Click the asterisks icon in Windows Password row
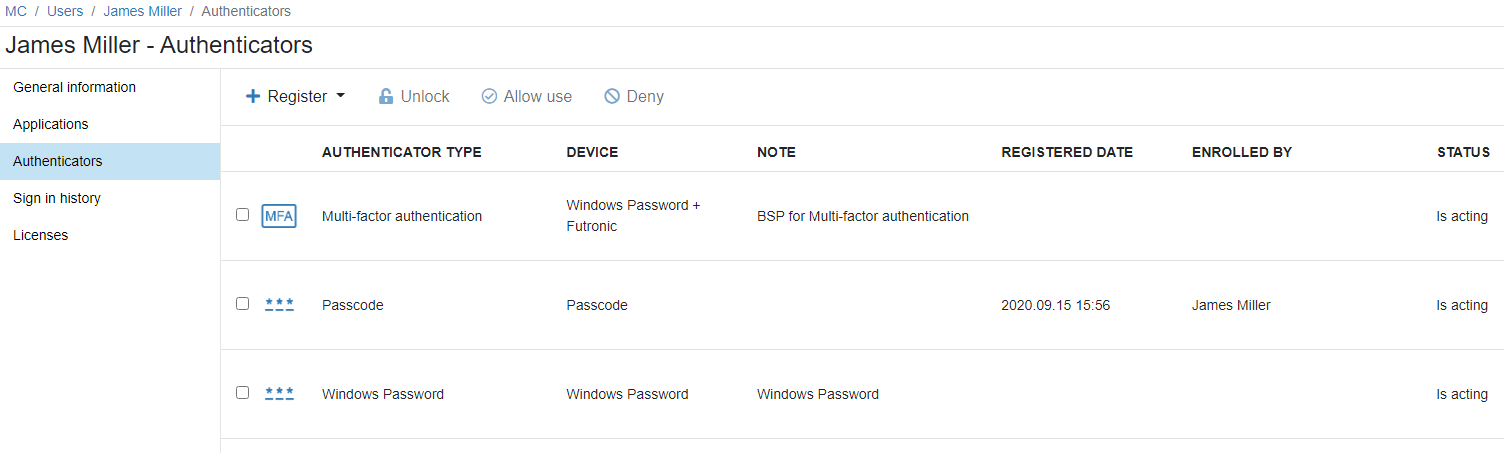1504x453 pixels. (279, 394)
